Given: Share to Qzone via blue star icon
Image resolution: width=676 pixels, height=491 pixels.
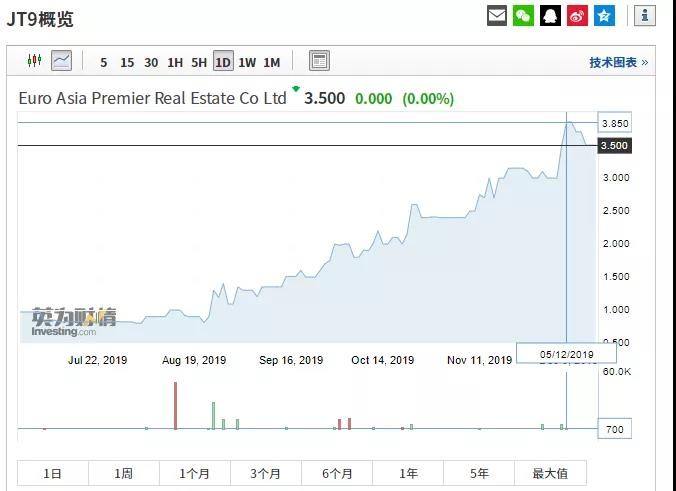Looking at the screenshot, I should [604, 16].
